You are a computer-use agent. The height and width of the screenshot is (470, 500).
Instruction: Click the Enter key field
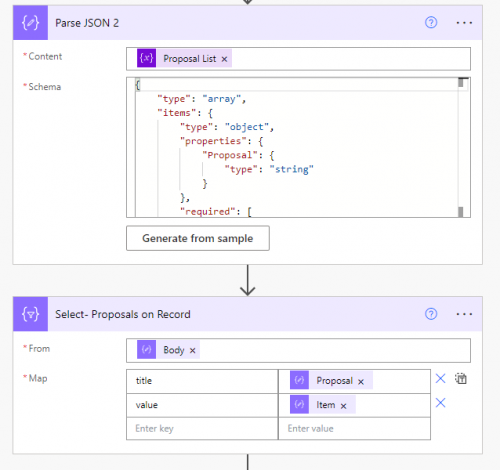pyautogui.click(x=202, y=428)
